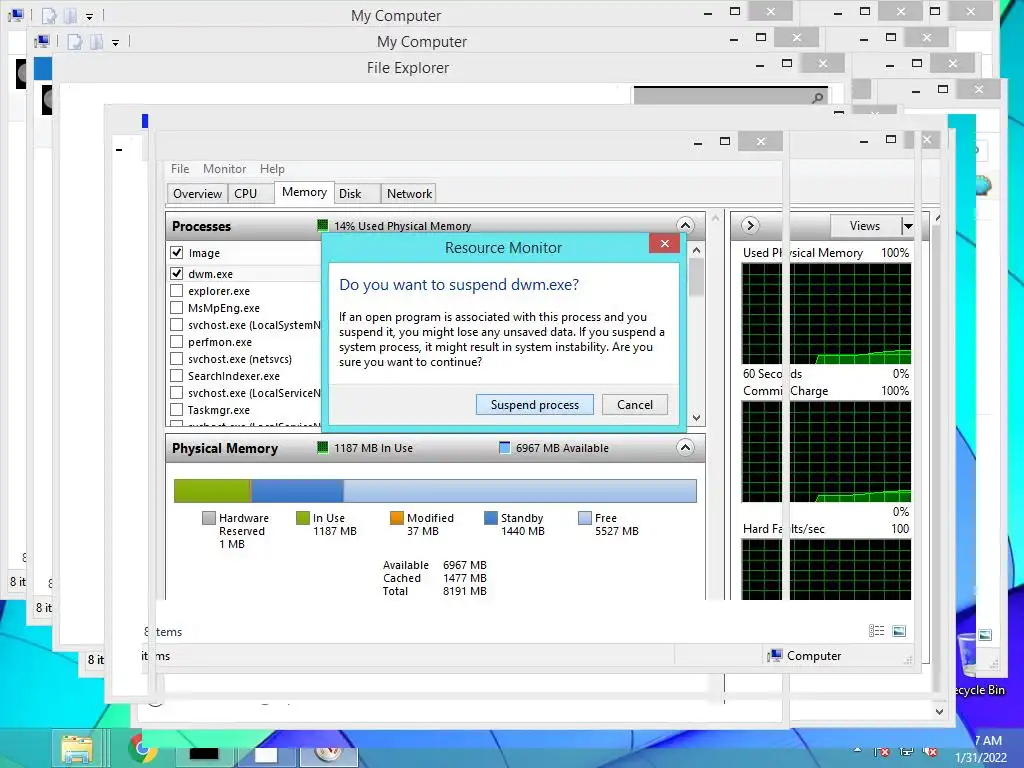
Task: Click New Folder icon in rearmost My Computer toolbar
Action: click(69, 15)
